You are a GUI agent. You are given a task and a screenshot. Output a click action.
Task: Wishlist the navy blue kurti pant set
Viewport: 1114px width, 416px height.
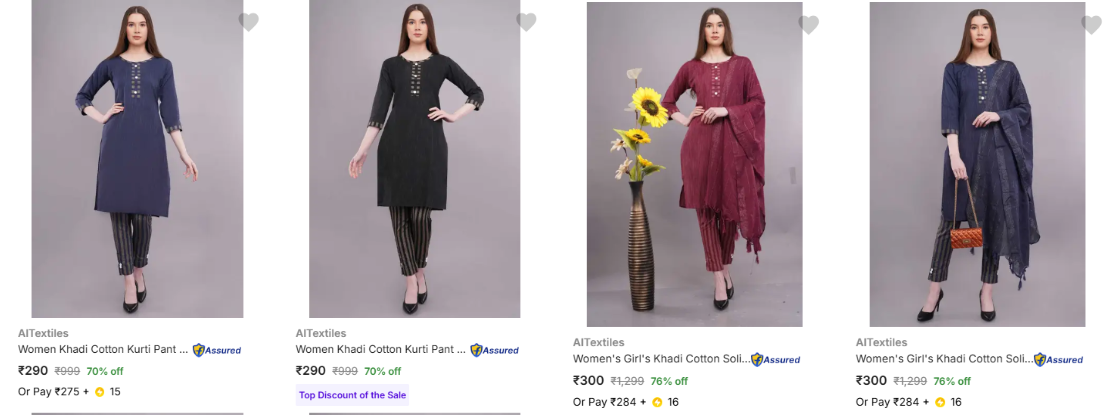(x=249, y=22)
